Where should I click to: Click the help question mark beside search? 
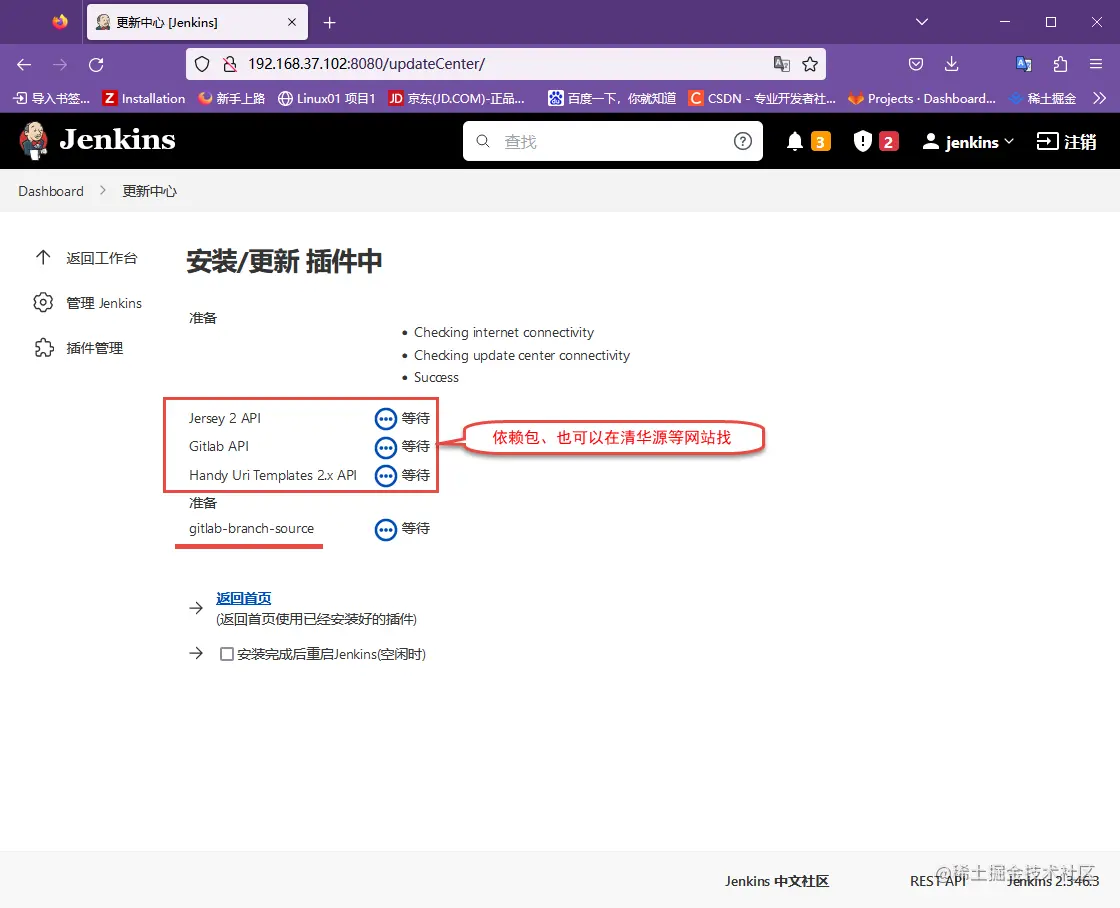tap(742, 141)
